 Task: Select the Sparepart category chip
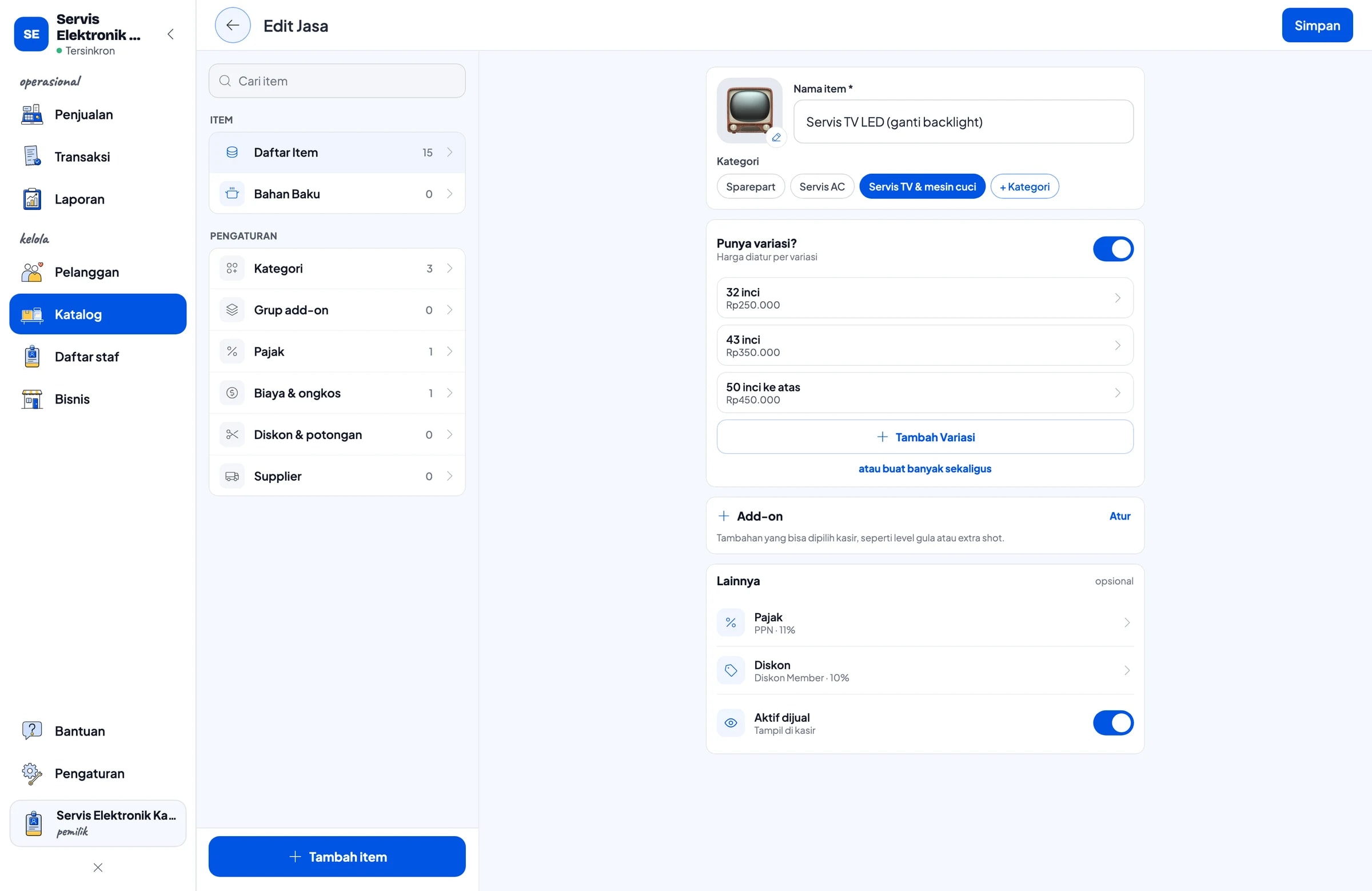pyautogui.click(x=750, y=186)
